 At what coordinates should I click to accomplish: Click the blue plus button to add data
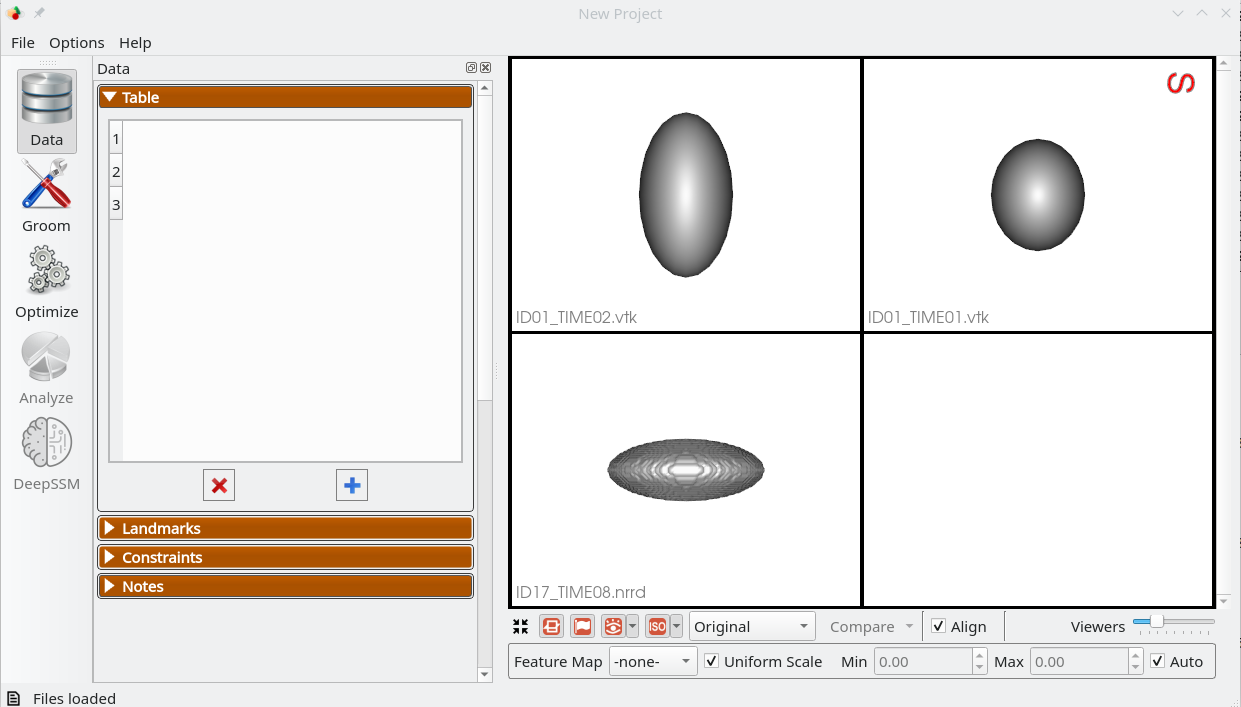351,485
